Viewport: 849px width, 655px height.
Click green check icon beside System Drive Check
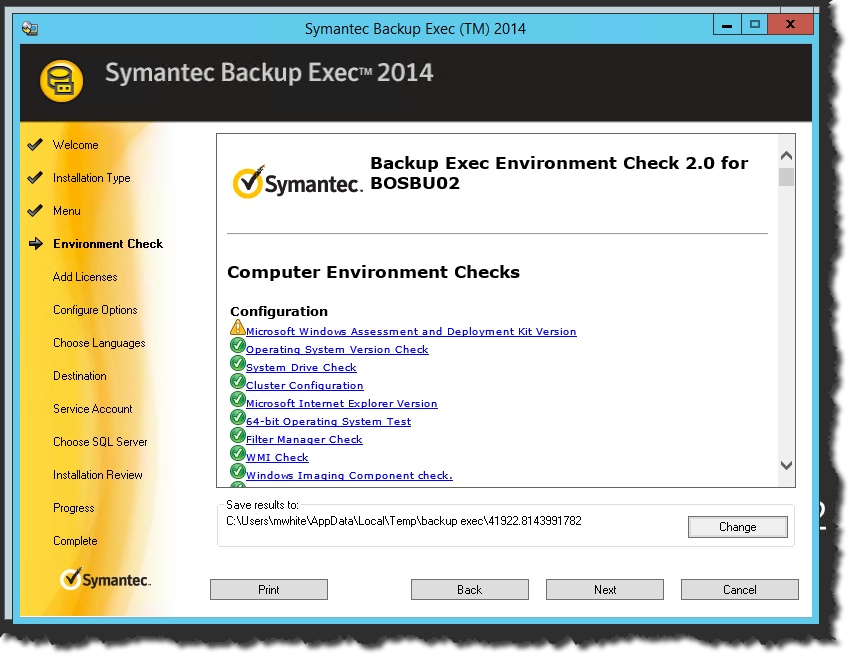pos(237,363)
